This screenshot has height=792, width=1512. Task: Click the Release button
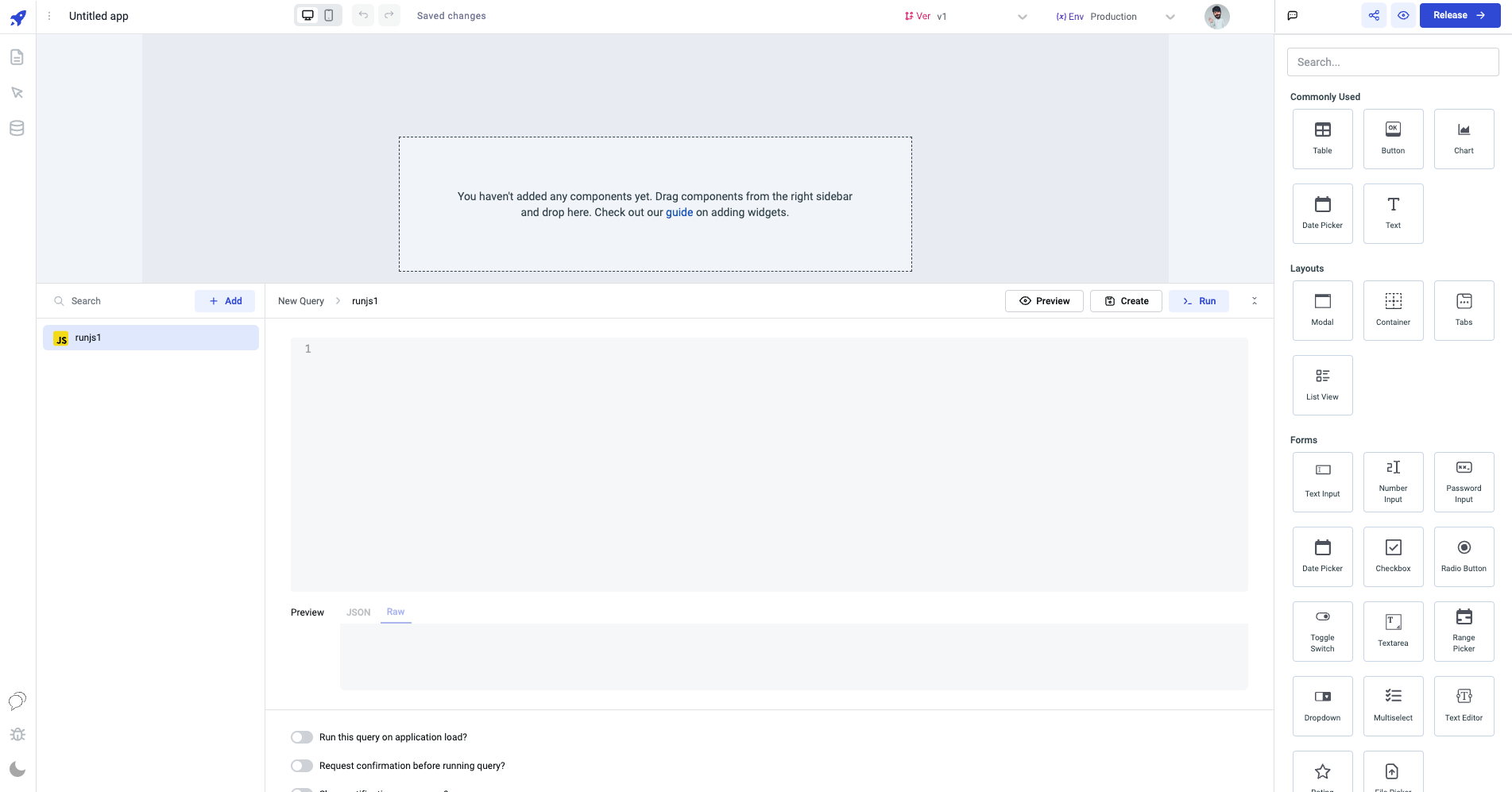click(1459, 15)
